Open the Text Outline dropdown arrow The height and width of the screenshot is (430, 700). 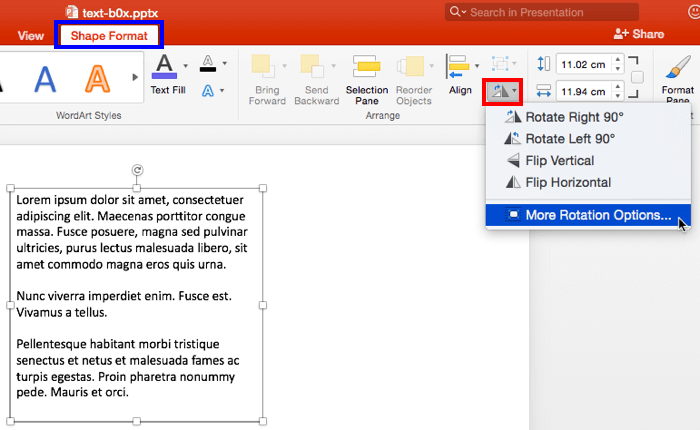point(225,63)
